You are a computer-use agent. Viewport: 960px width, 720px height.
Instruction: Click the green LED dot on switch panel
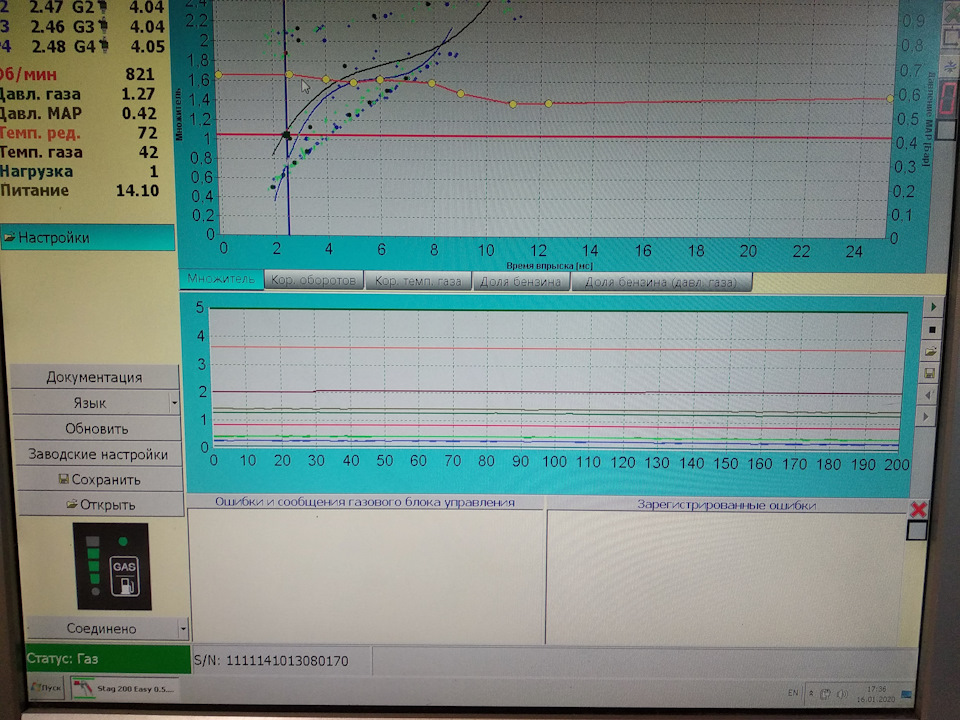123,541
